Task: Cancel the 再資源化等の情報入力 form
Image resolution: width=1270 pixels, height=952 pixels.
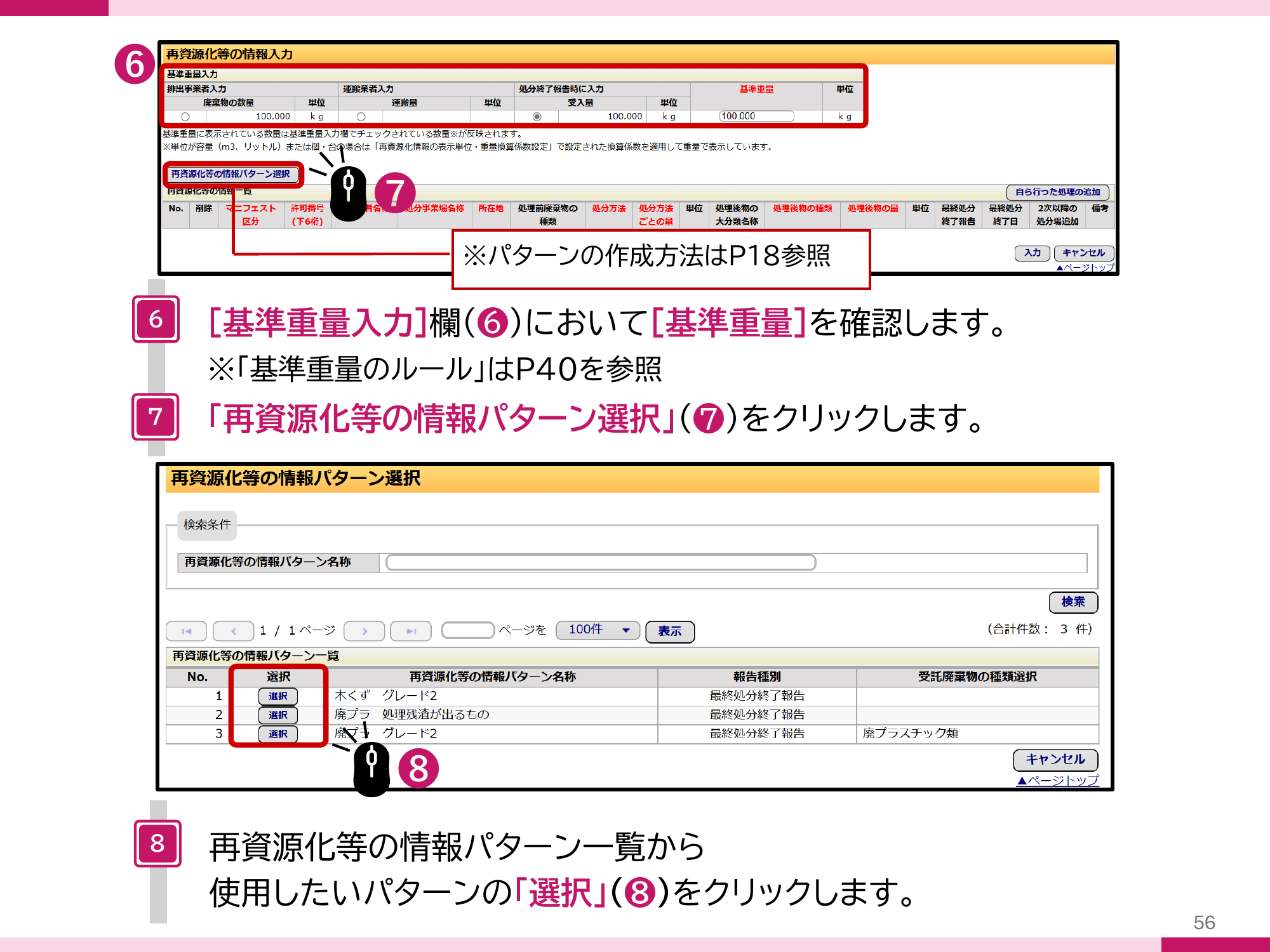Action: [x=1083, y=253]
